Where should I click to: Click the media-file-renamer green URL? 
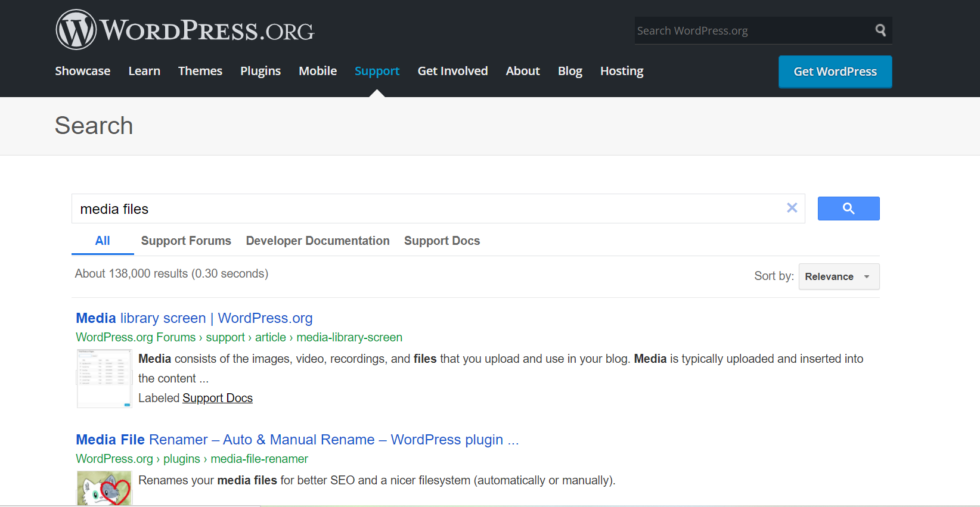tap(192, 459)
